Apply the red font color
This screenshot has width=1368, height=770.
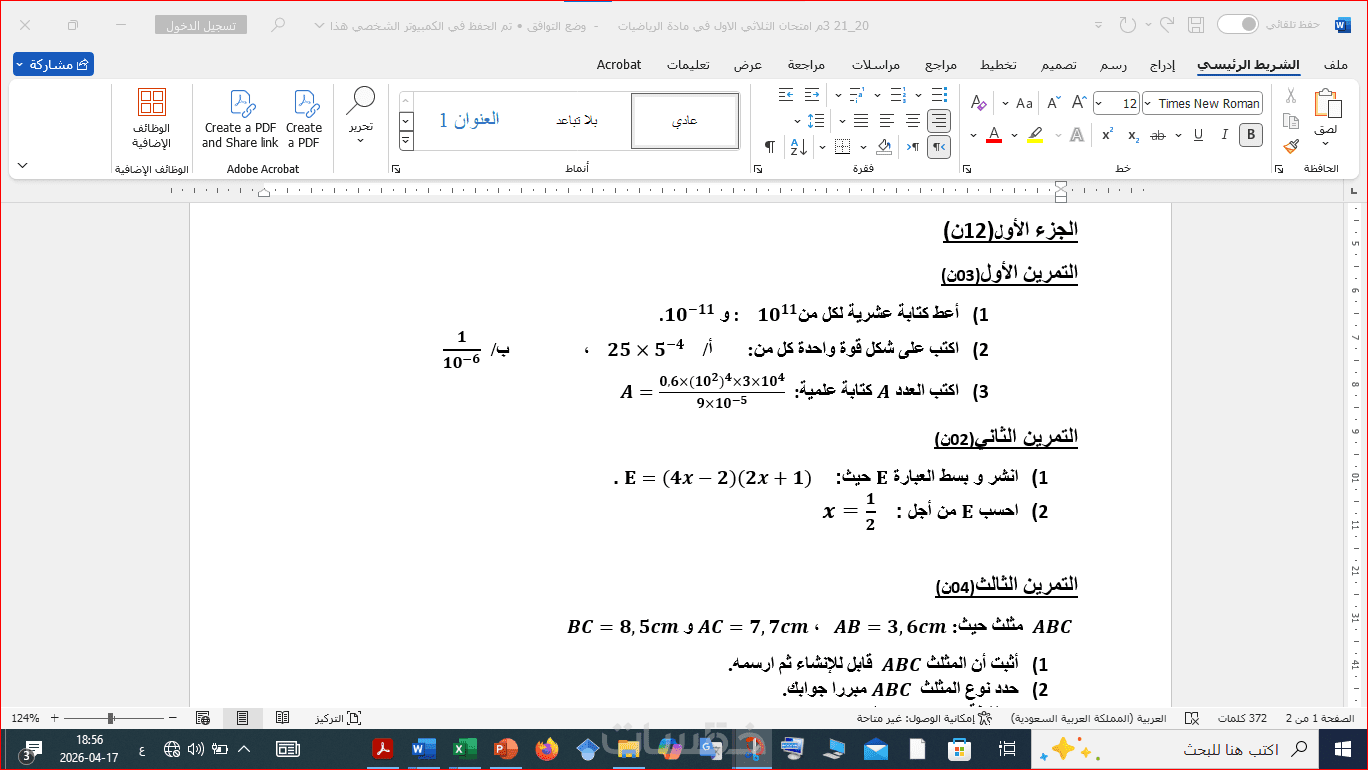[x=993, y=135]
